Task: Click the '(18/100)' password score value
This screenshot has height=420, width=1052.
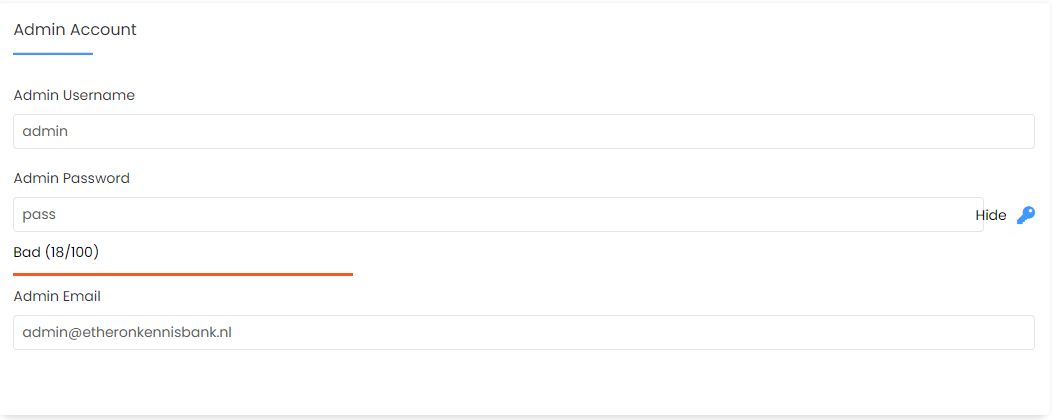Action: (x=72, y=252)
